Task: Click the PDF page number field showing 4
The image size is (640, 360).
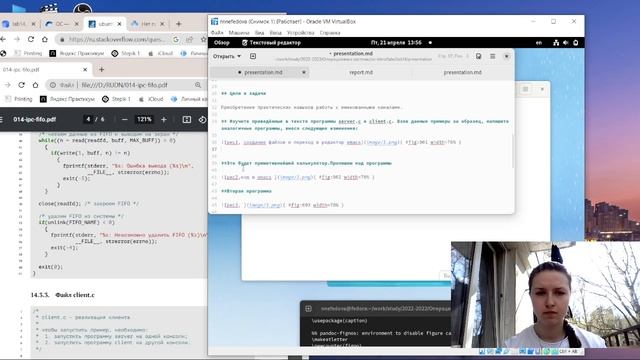Action: click(x=88, y=120)
